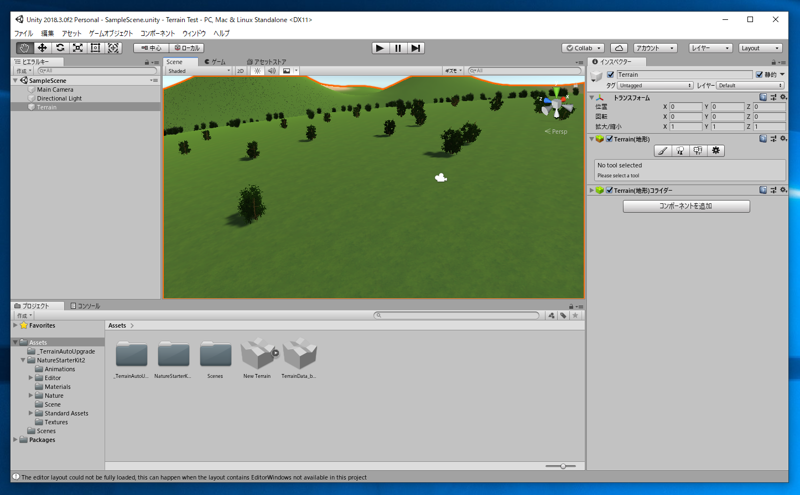This screenshot has height=495, width=800.
Task: Open the File menu
Action: [23, 33]
